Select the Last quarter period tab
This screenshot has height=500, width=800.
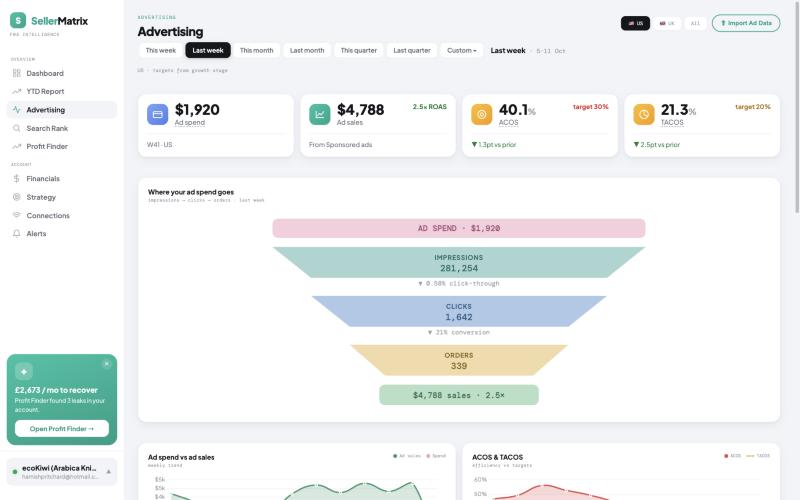(412, 51)
